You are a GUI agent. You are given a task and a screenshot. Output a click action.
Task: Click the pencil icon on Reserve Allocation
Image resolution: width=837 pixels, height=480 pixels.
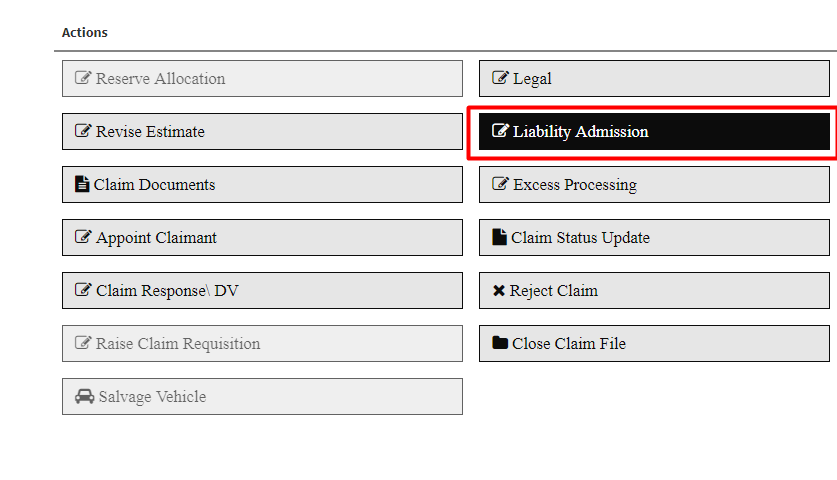[84, 79]
